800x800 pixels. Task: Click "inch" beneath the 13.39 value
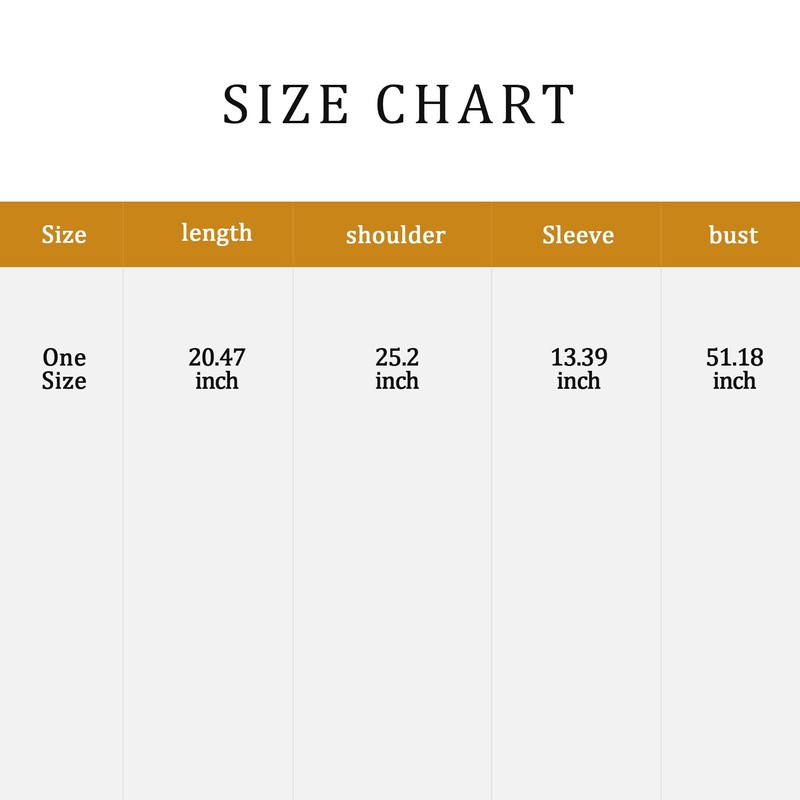coord(579,381)
